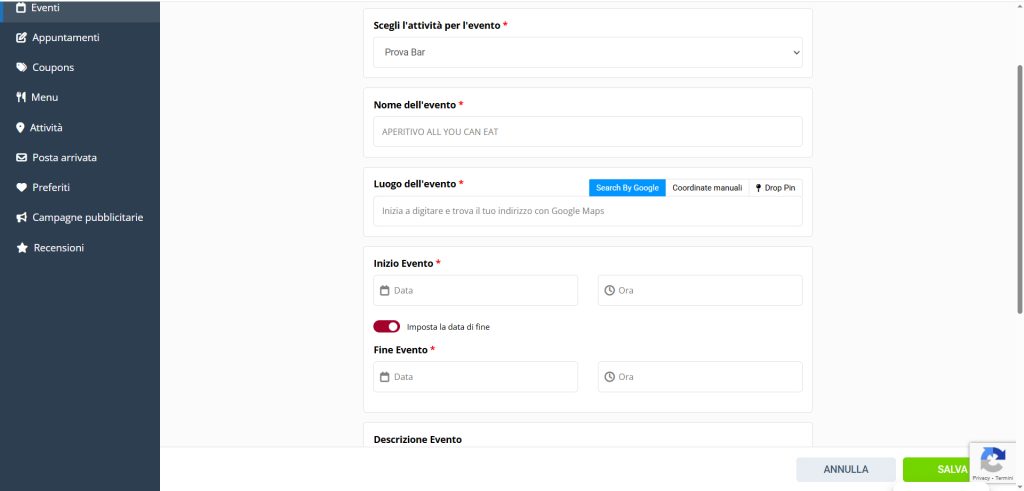Click the Luogo dell'evento address field
The height and width of the screenshot is (491, 1024).
tap(587, 211)
